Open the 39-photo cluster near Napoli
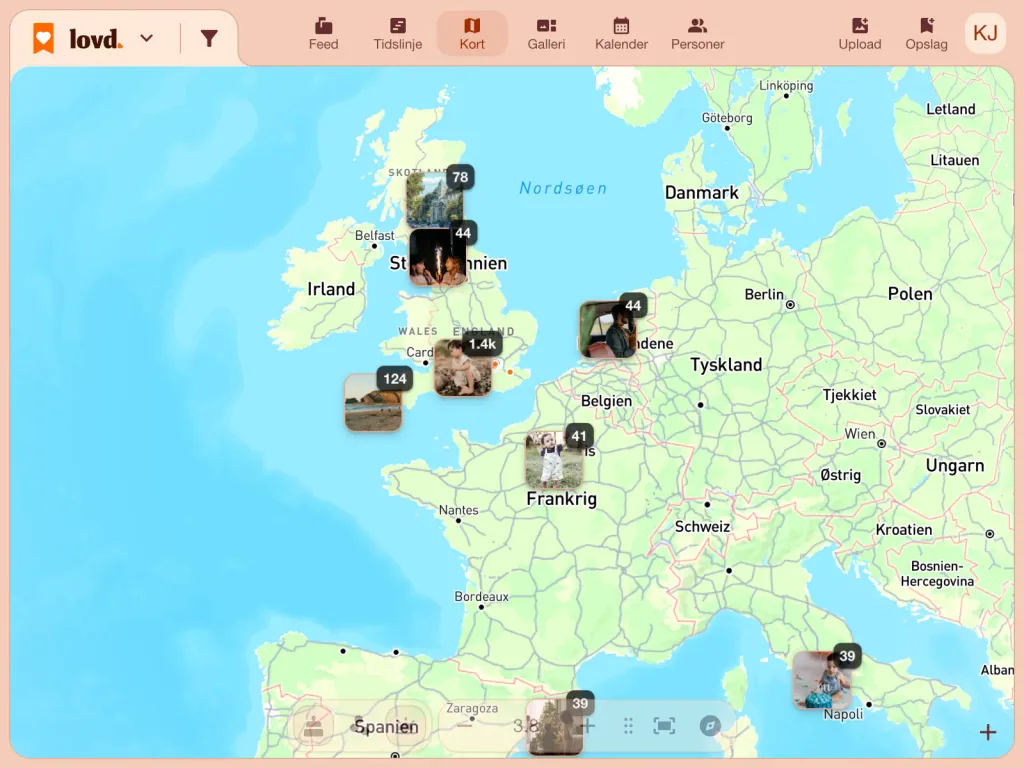Screen dimensions: 1024x768 coord(822,680)
